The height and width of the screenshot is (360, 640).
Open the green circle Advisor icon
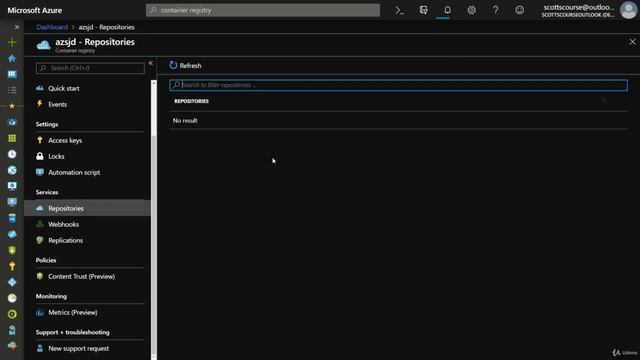click(x=12, y=314)
